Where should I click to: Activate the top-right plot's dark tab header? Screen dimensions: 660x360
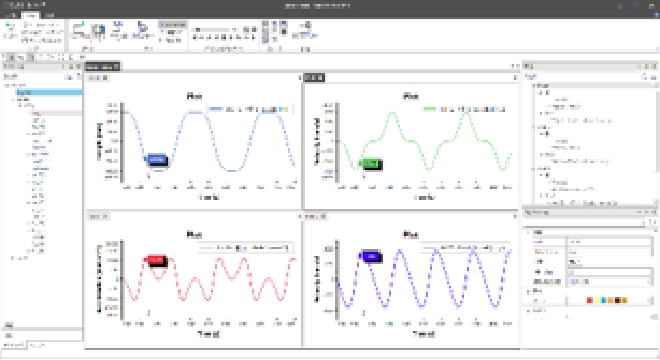314,77
